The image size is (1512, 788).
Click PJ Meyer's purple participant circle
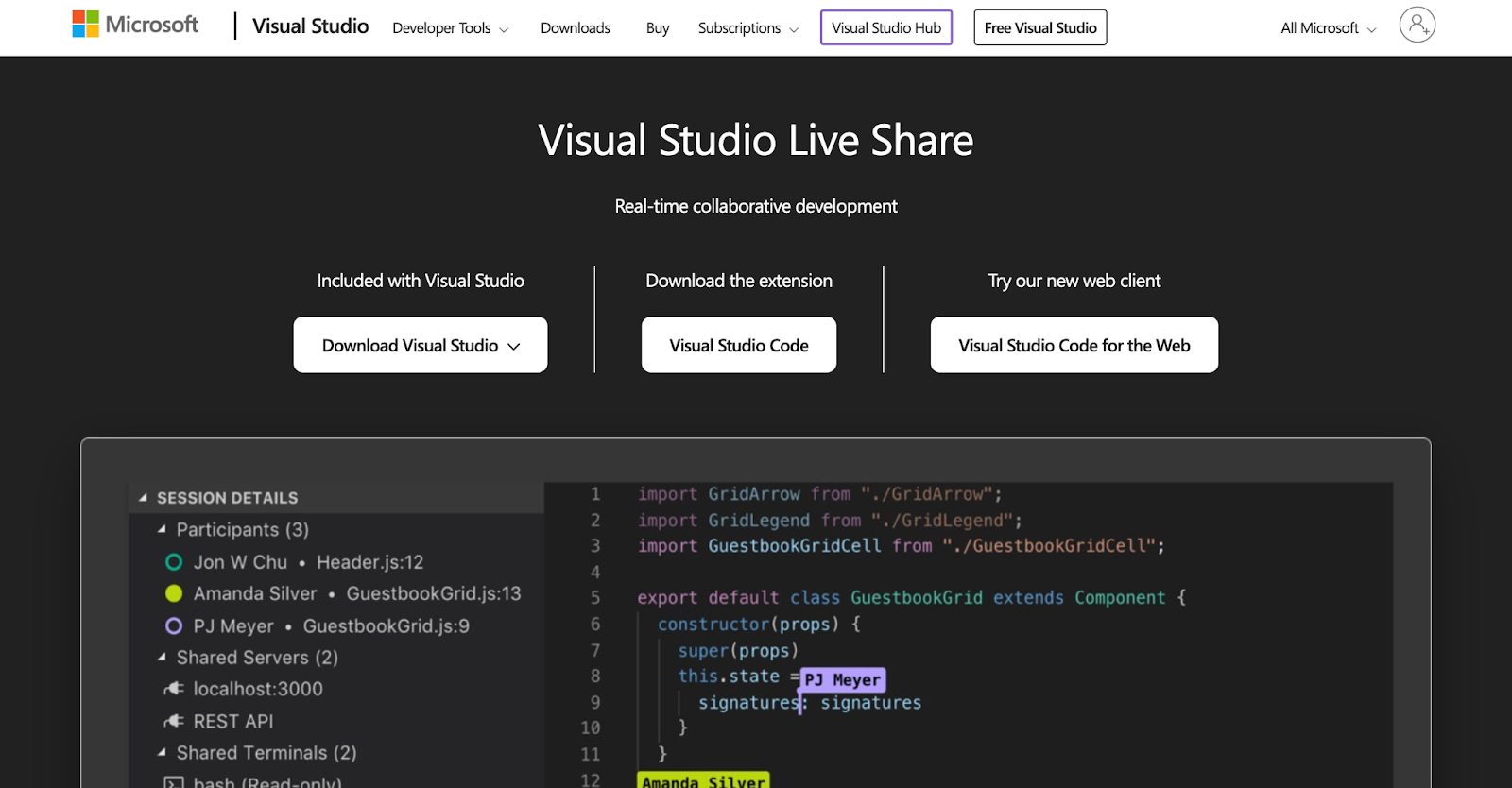click(174, 625)
